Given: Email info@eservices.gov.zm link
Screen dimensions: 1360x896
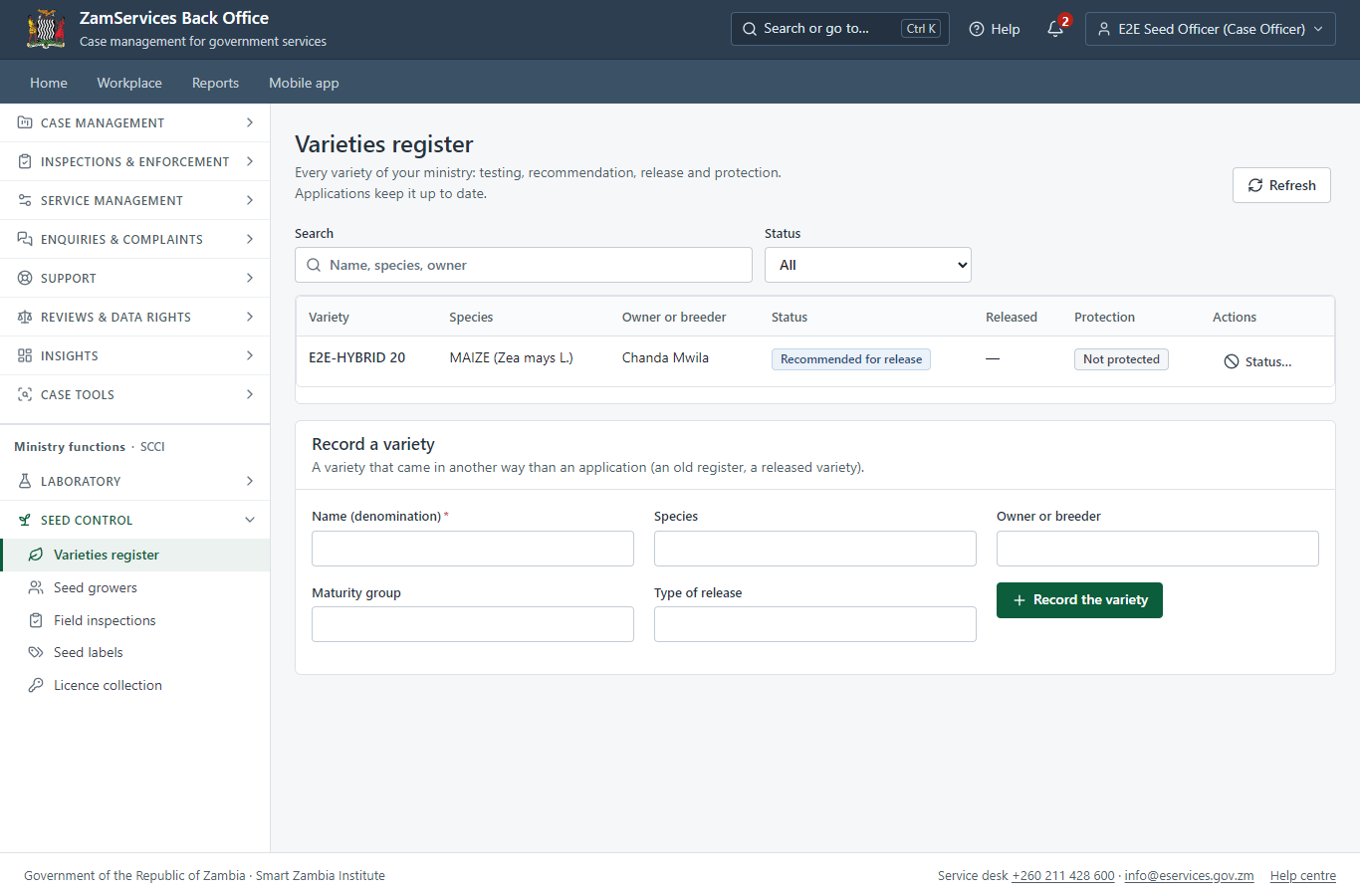Looking at the screenshot, I should click(1189, 876).
